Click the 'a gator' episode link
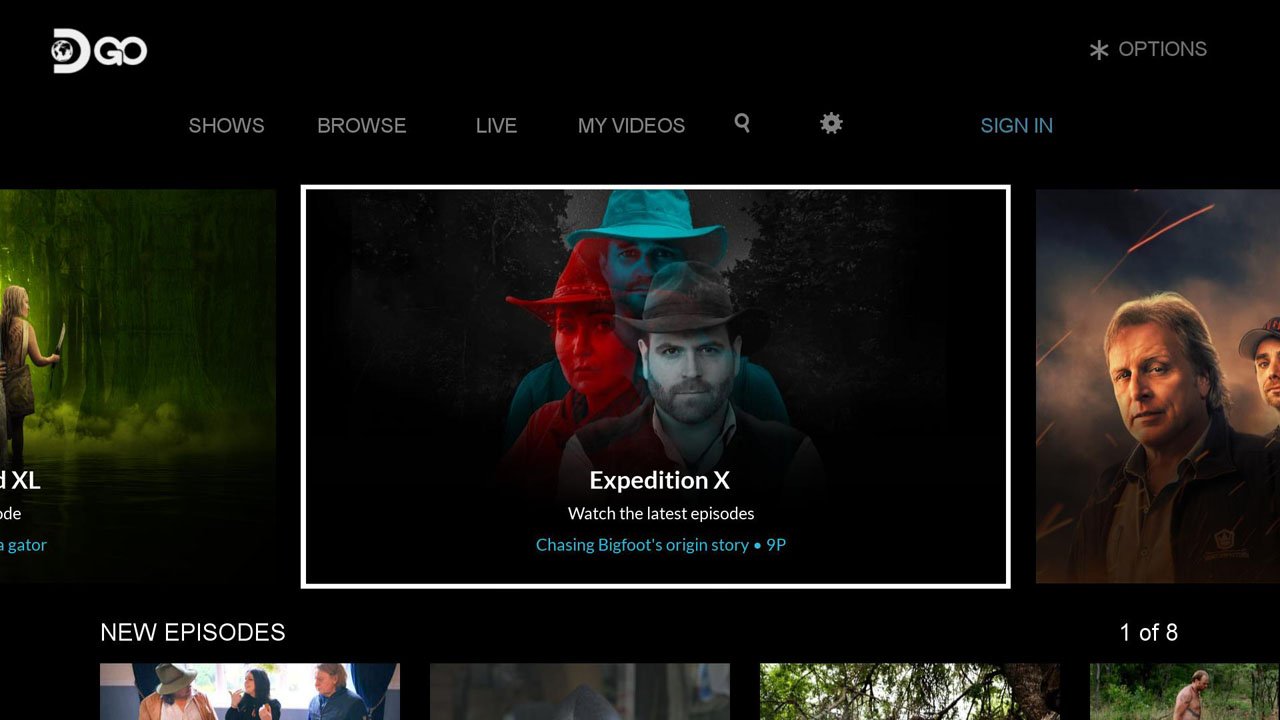1280x720 pixels. tap(22, 544)
